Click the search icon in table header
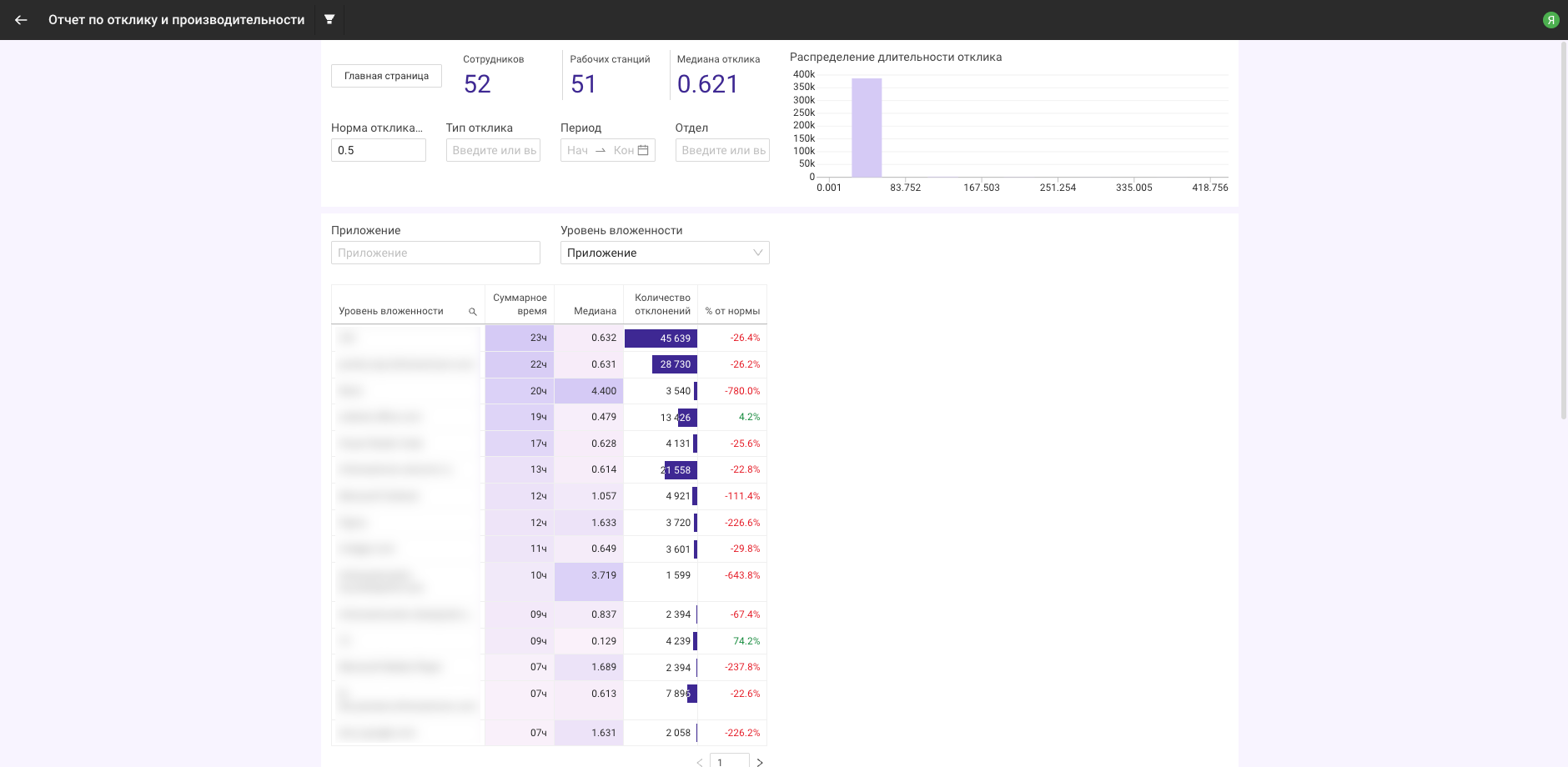The image size is (1568, 767). coord(473,312)
